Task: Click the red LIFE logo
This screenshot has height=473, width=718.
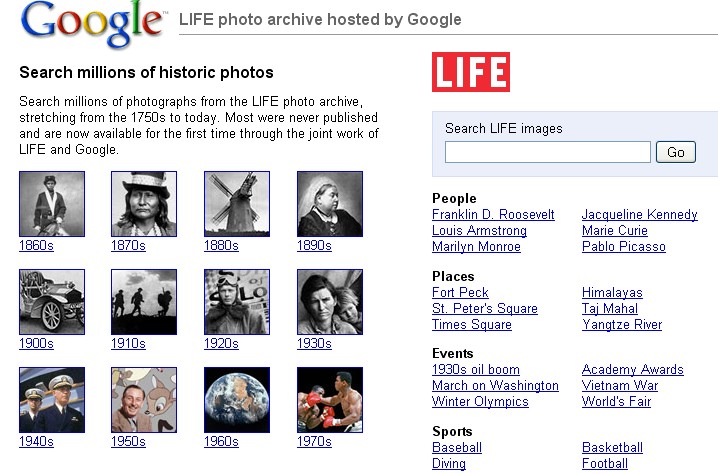Action: pos(471,72)
